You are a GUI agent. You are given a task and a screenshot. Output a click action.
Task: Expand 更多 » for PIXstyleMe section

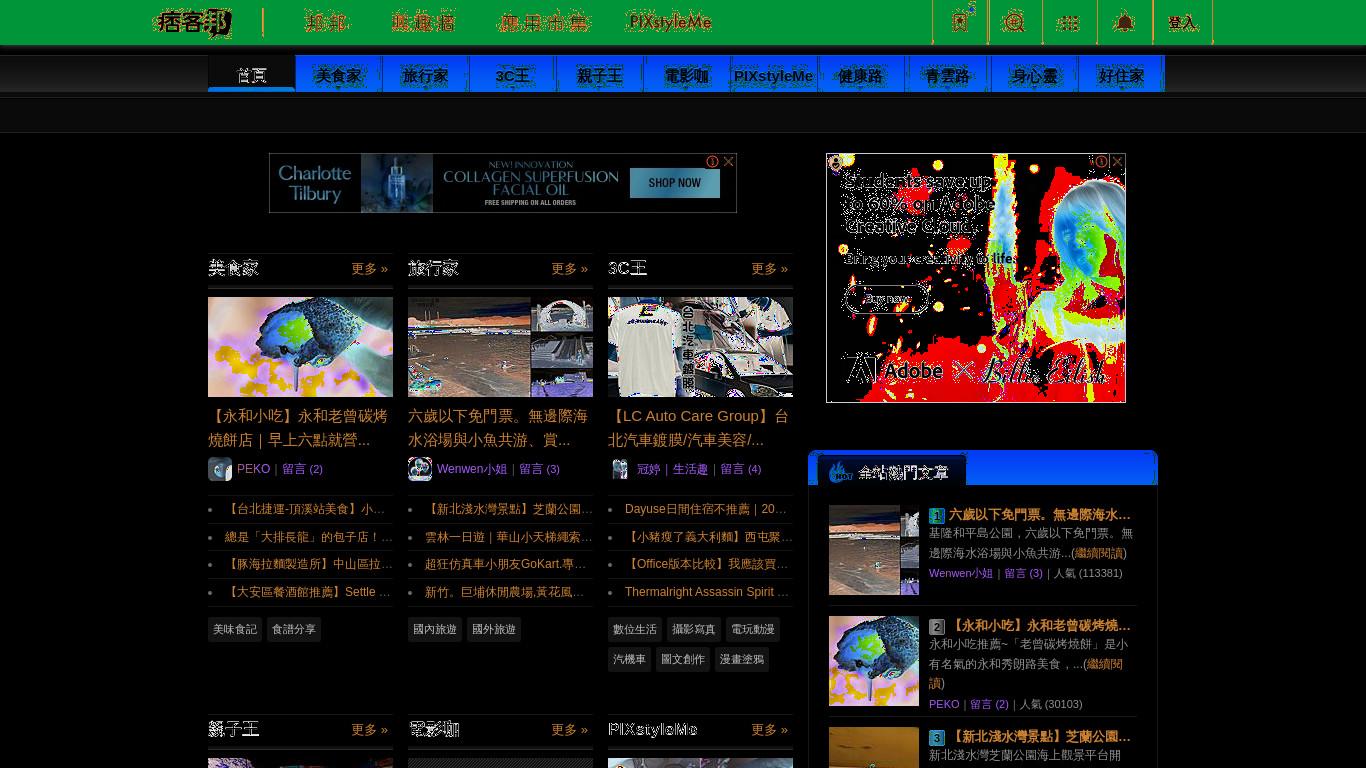[769, 730]
